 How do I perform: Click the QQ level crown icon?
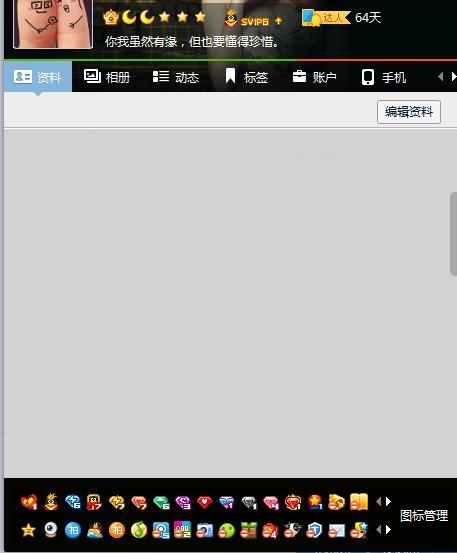point(111,17)
